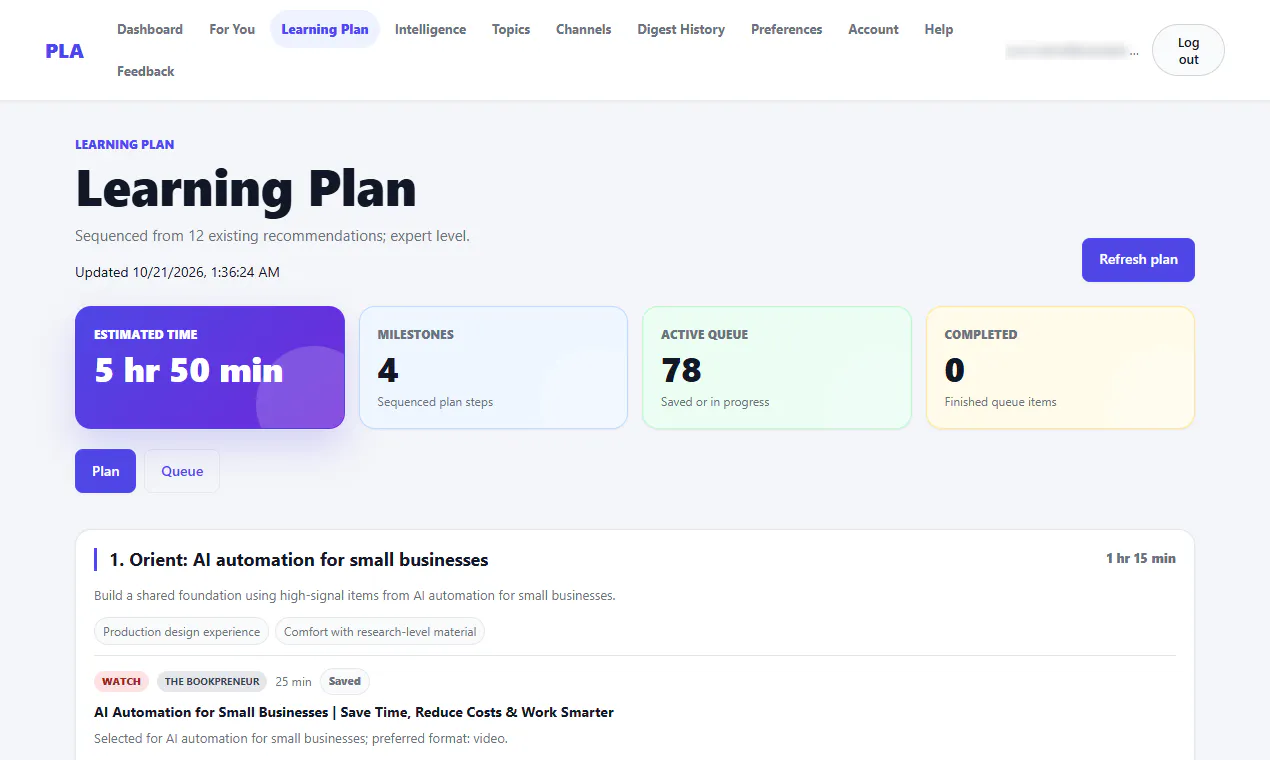Select the Plan tab
Screen dimensions: 1270x760
pos(105,471)
